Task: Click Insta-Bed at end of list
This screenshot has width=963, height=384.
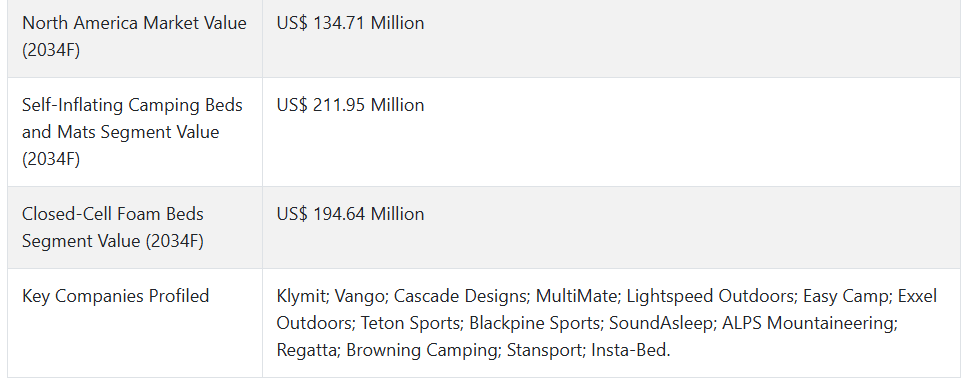Action: (x=628, y=350)
